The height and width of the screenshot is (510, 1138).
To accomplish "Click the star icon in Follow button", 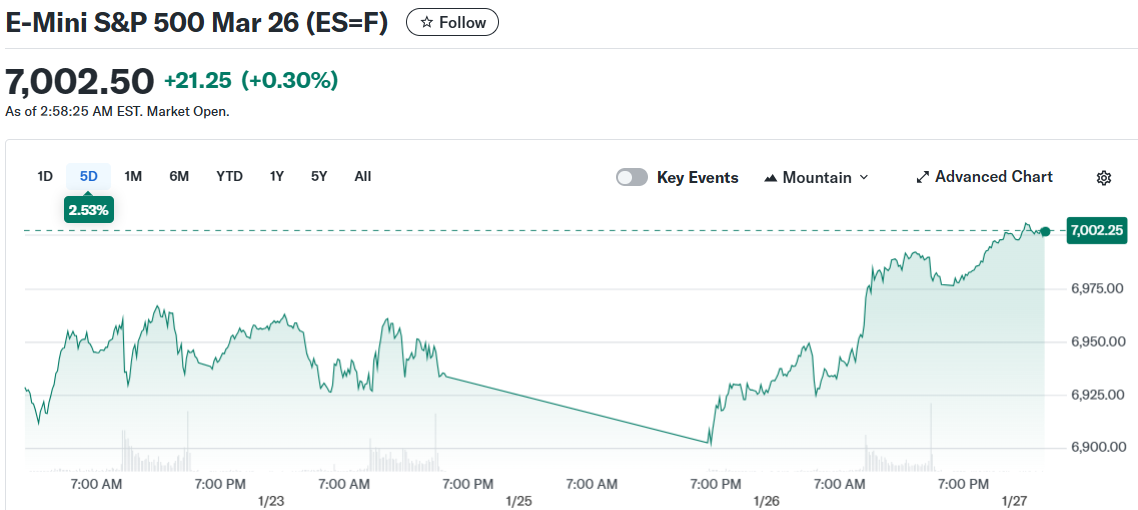I will pyautogui.click(x=427, y=22).
